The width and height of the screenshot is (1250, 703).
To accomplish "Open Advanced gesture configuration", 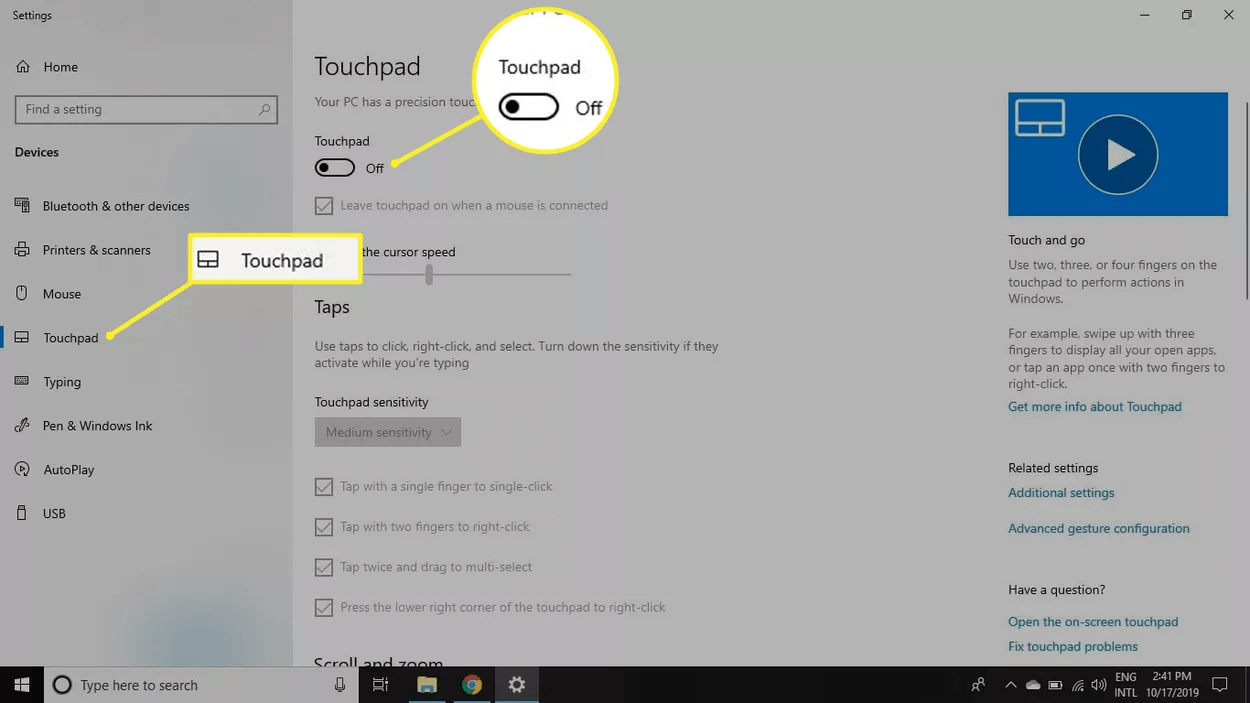I will pos(1098,528).
